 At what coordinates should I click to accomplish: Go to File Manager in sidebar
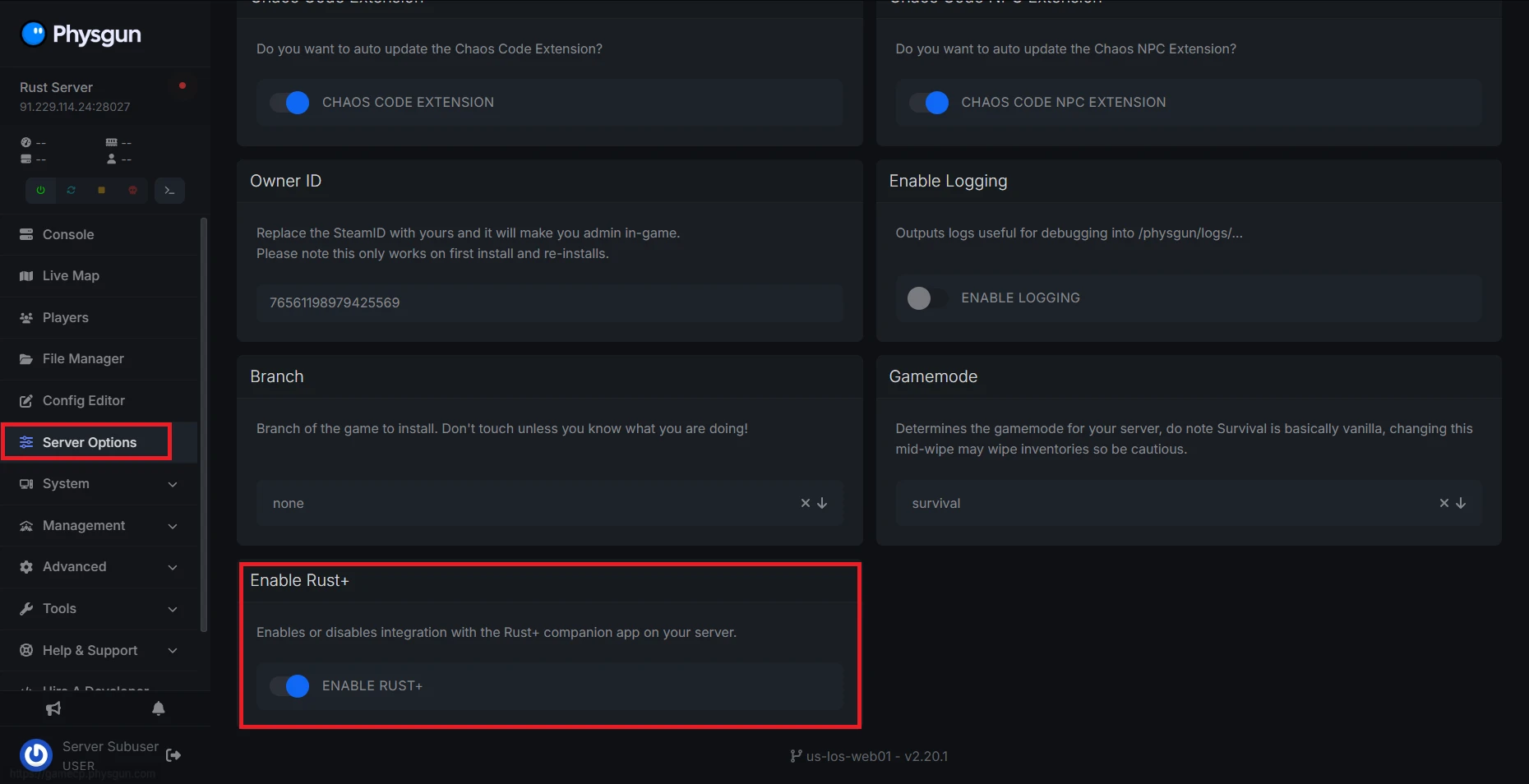[x=83, y=359]
